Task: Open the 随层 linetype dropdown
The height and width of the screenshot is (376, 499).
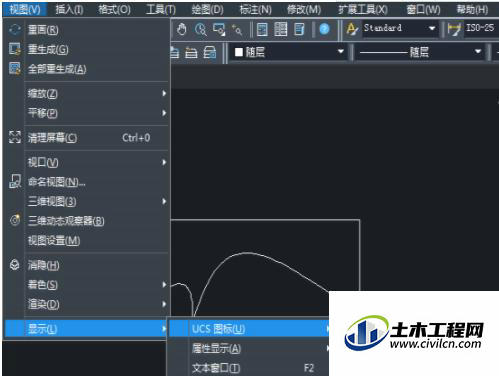Action: [x=478, y=52]
